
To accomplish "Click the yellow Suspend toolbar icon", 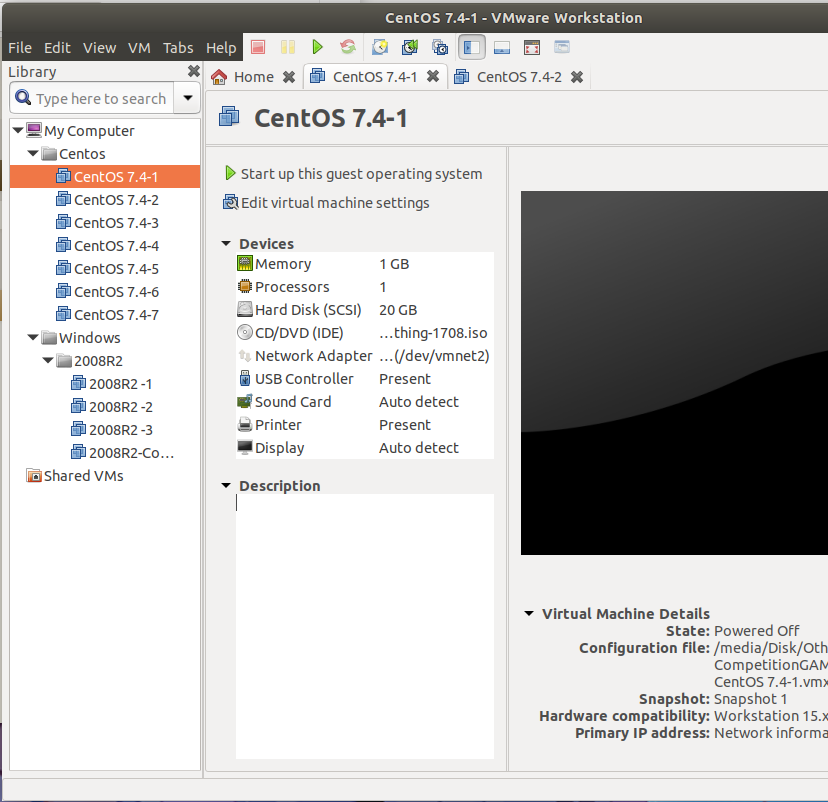I will [x=288, y=48].
